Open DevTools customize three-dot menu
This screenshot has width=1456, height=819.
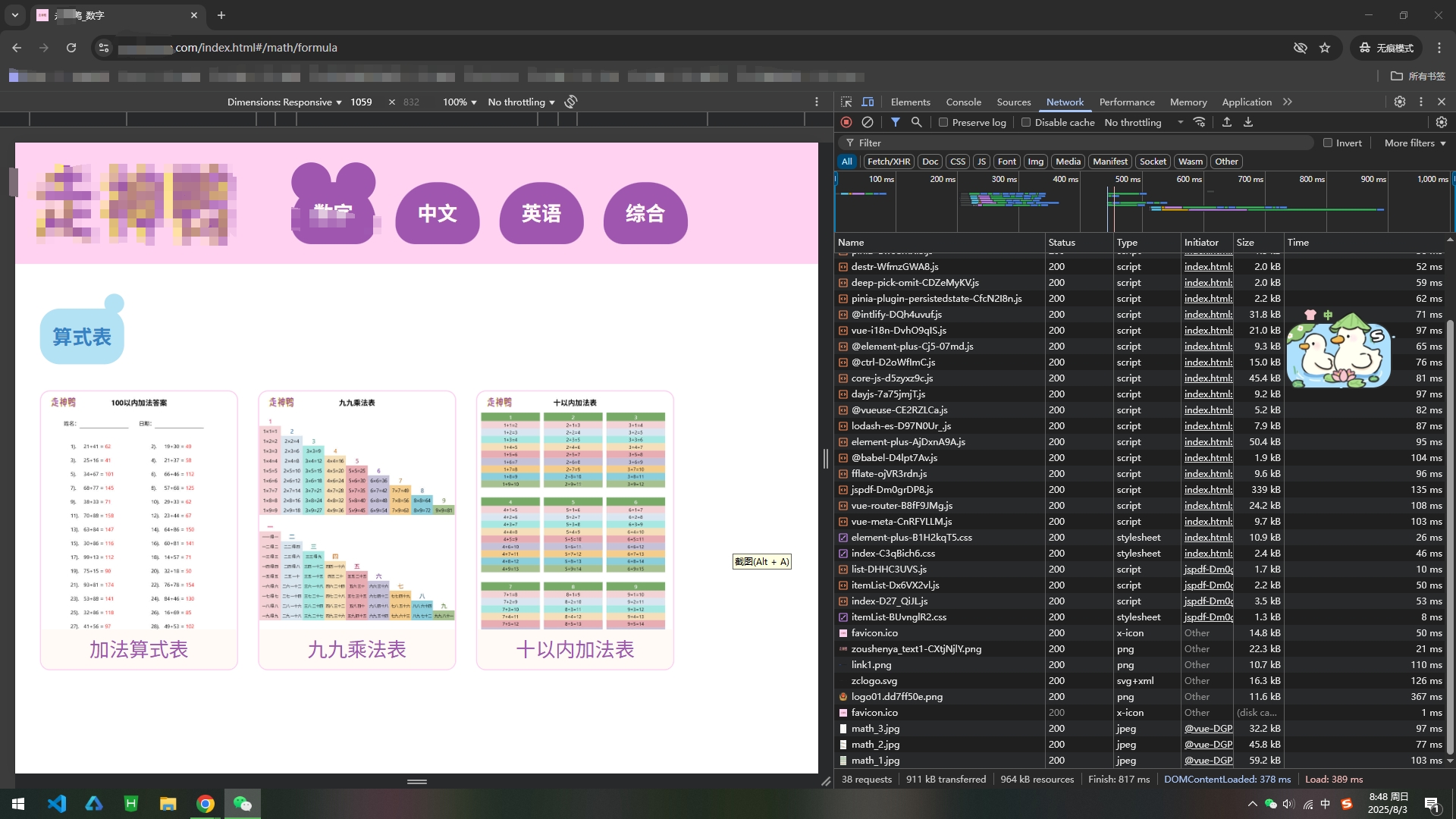[1421, 102]
